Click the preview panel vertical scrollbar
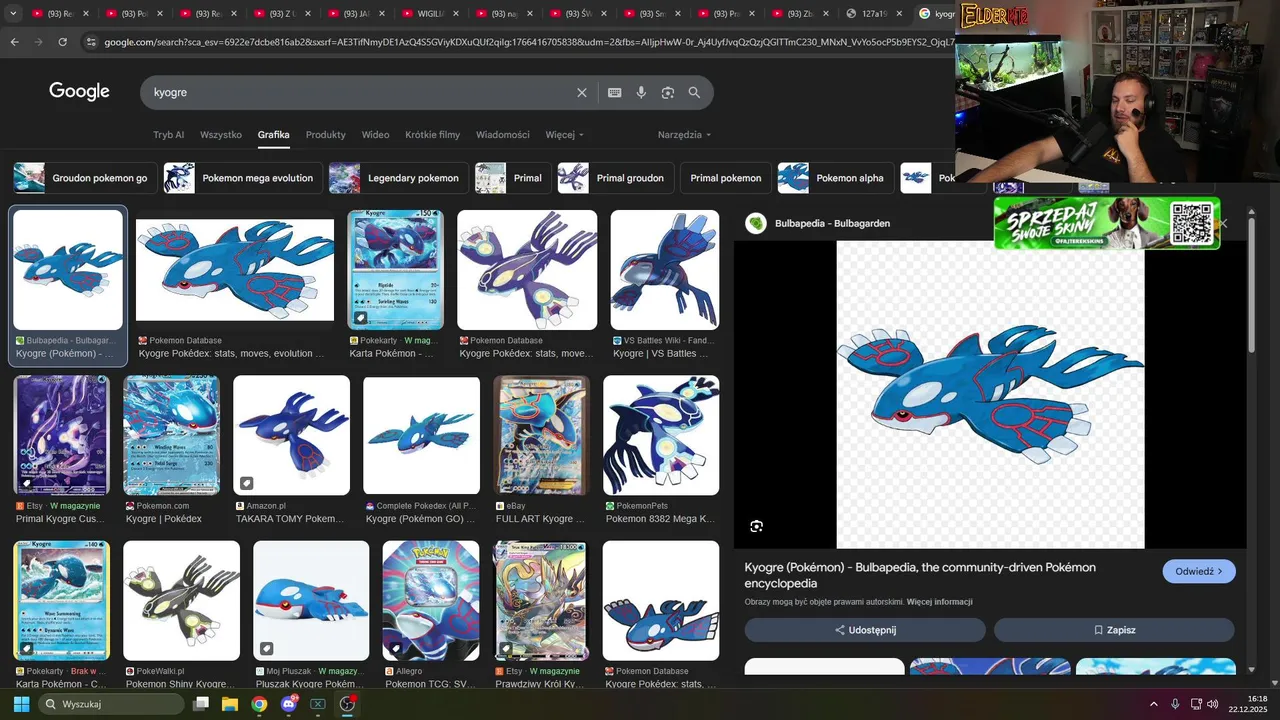Viewport: 1280px width, 720px height. 1251,285
